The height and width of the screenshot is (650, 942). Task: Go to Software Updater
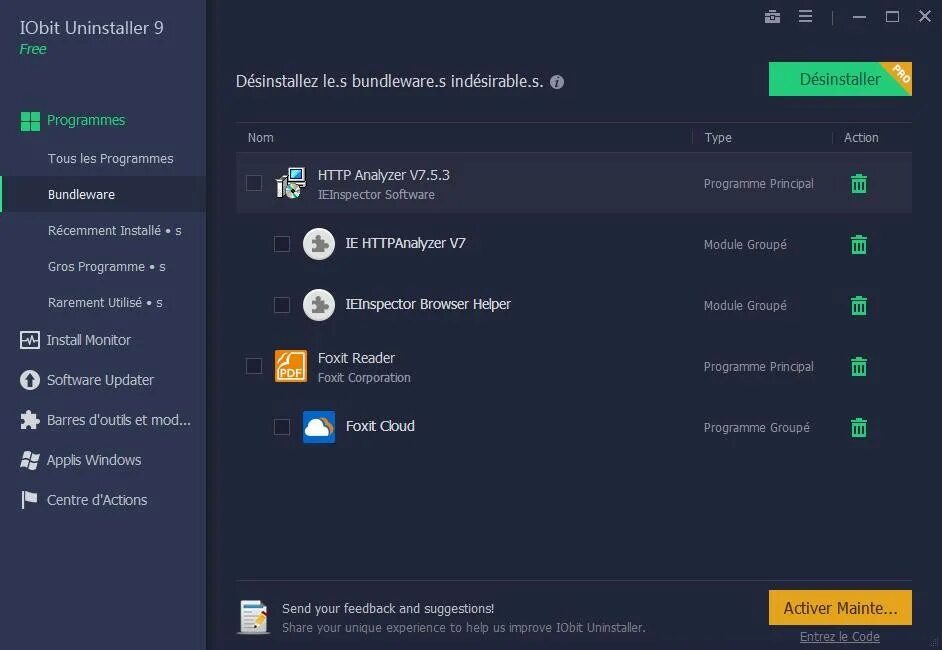(x=100, y=380)
